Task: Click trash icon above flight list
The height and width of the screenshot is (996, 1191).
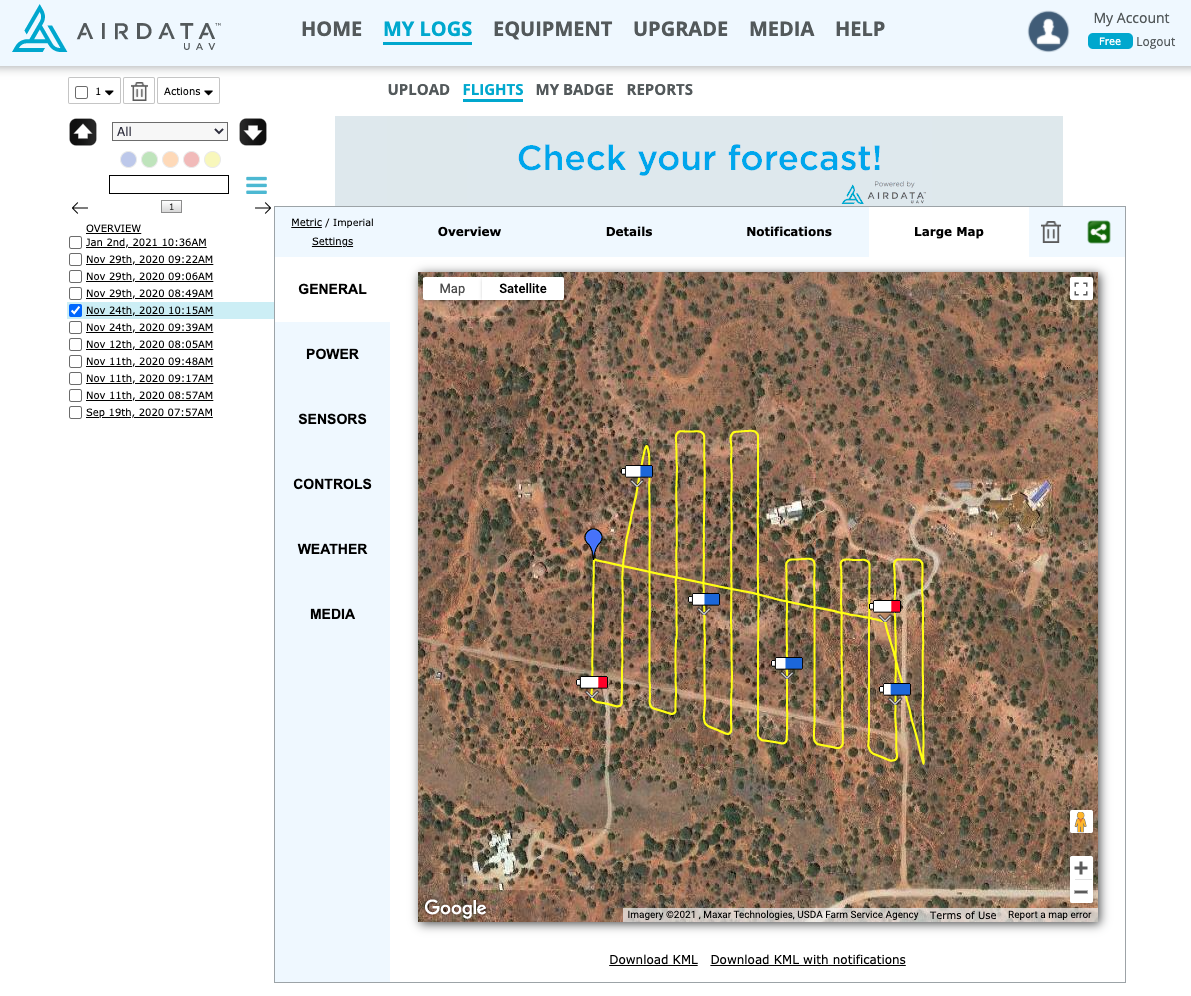Action: [x=140, y=92]
